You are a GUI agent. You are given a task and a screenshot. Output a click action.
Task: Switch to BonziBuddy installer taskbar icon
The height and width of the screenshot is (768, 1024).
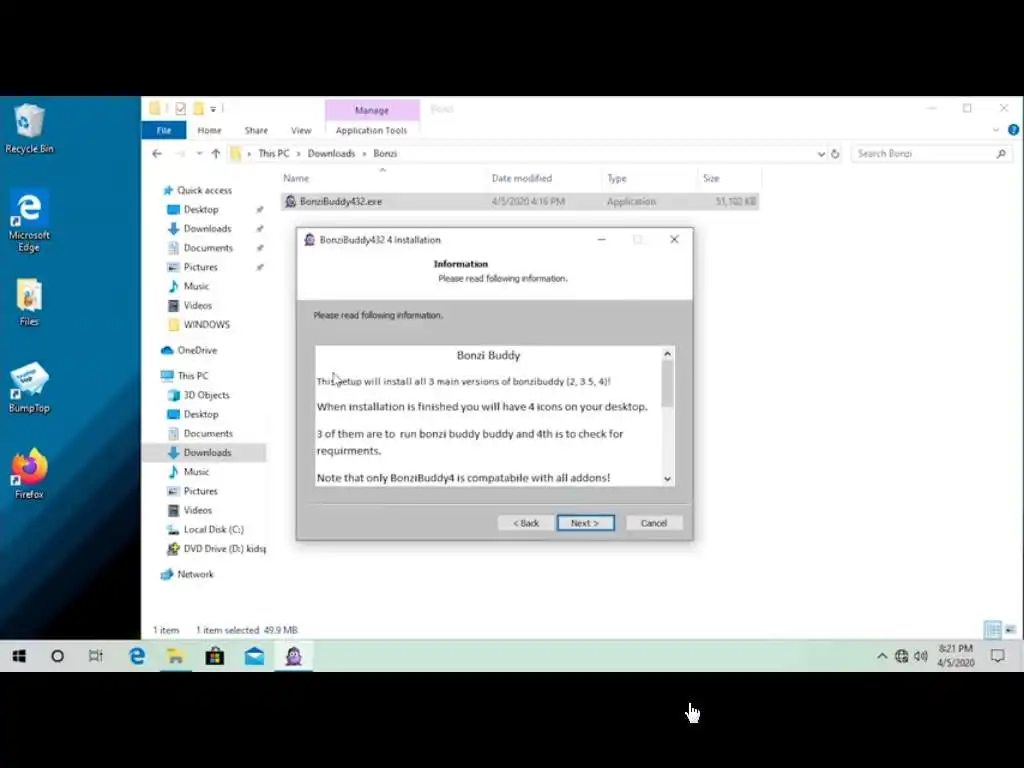point(294,656)
